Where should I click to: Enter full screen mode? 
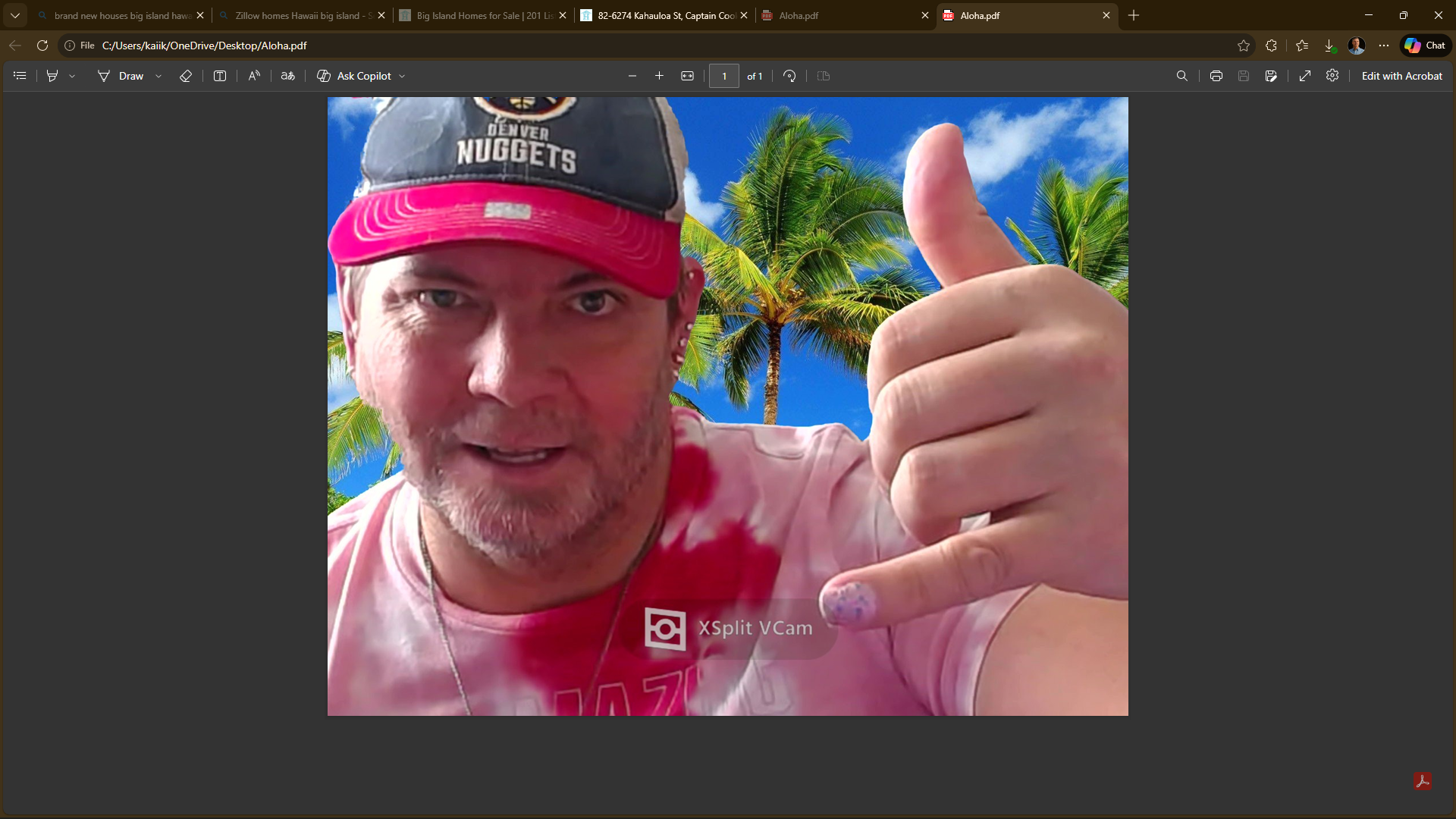tap(1305, 76)
